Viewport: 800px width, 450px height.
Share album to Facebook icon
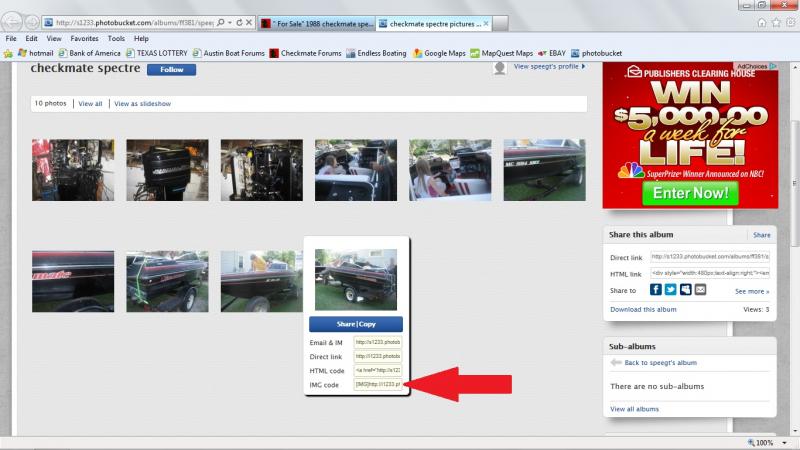tap(656, 290)
